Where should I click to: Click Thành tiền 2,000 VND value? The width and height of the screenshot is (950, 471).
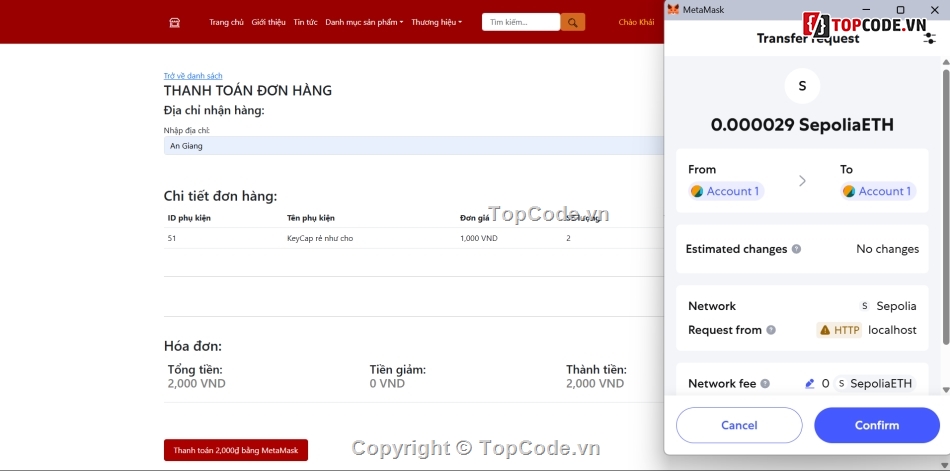[x=595, y=384]
